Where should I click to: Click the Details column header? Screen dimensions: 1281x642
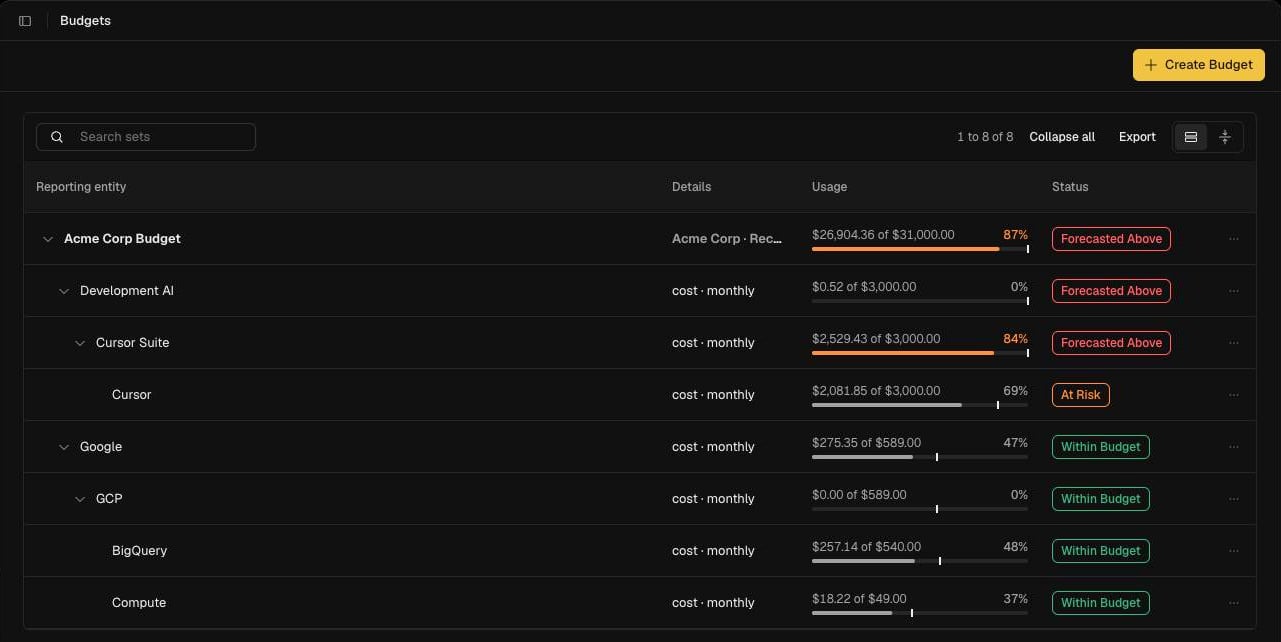691,187
